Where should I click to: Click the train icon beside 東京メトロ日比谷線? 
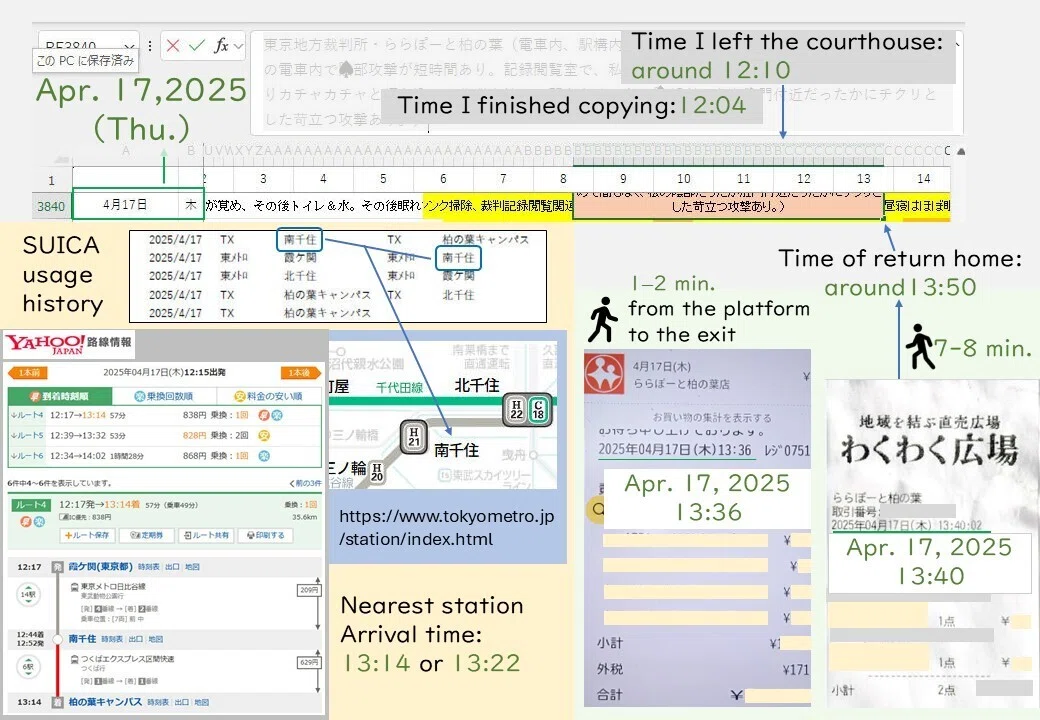coord(74,587)
